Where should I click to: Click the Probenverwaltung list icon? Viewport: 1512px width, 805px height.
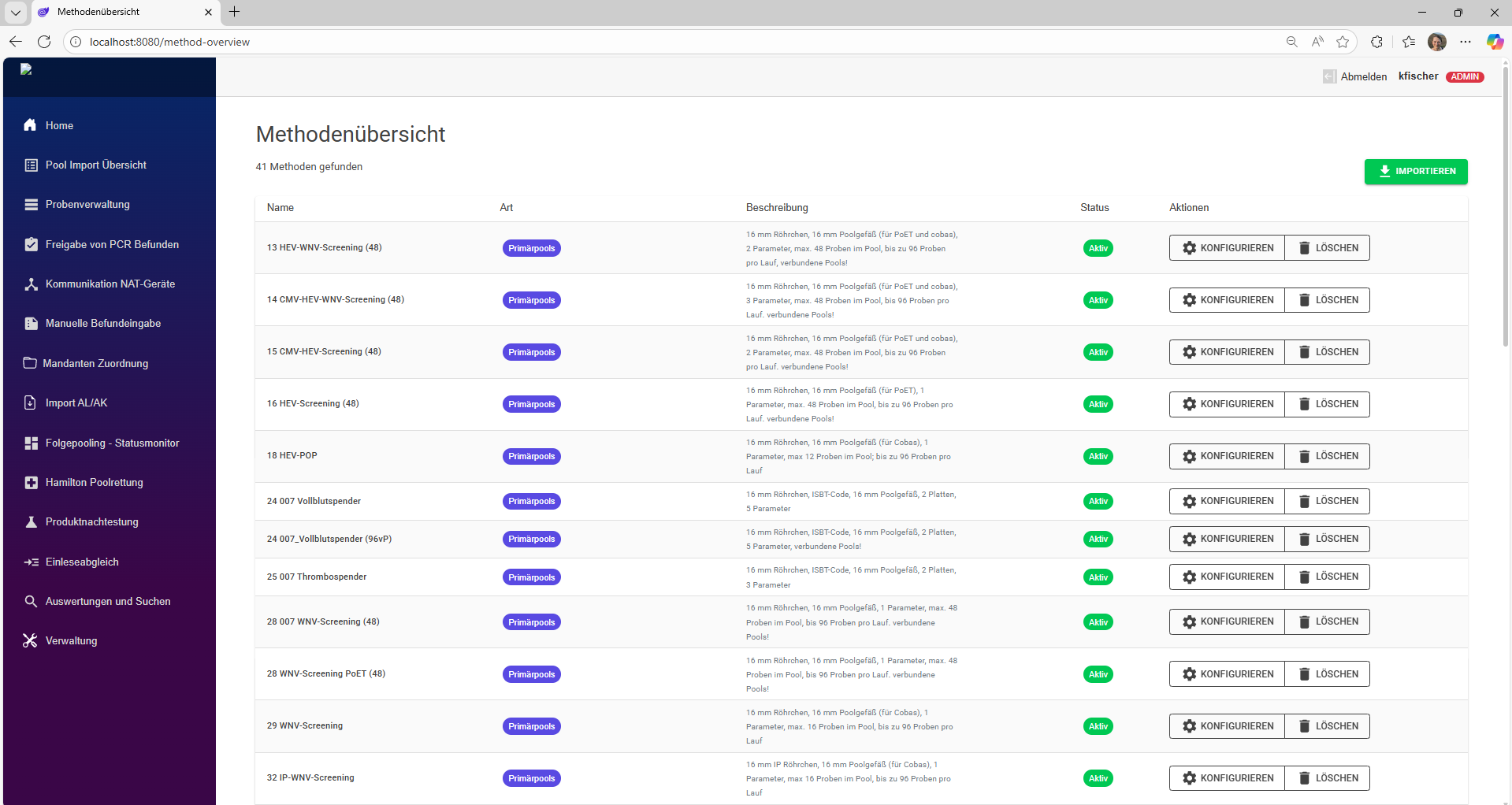point(31,205)
